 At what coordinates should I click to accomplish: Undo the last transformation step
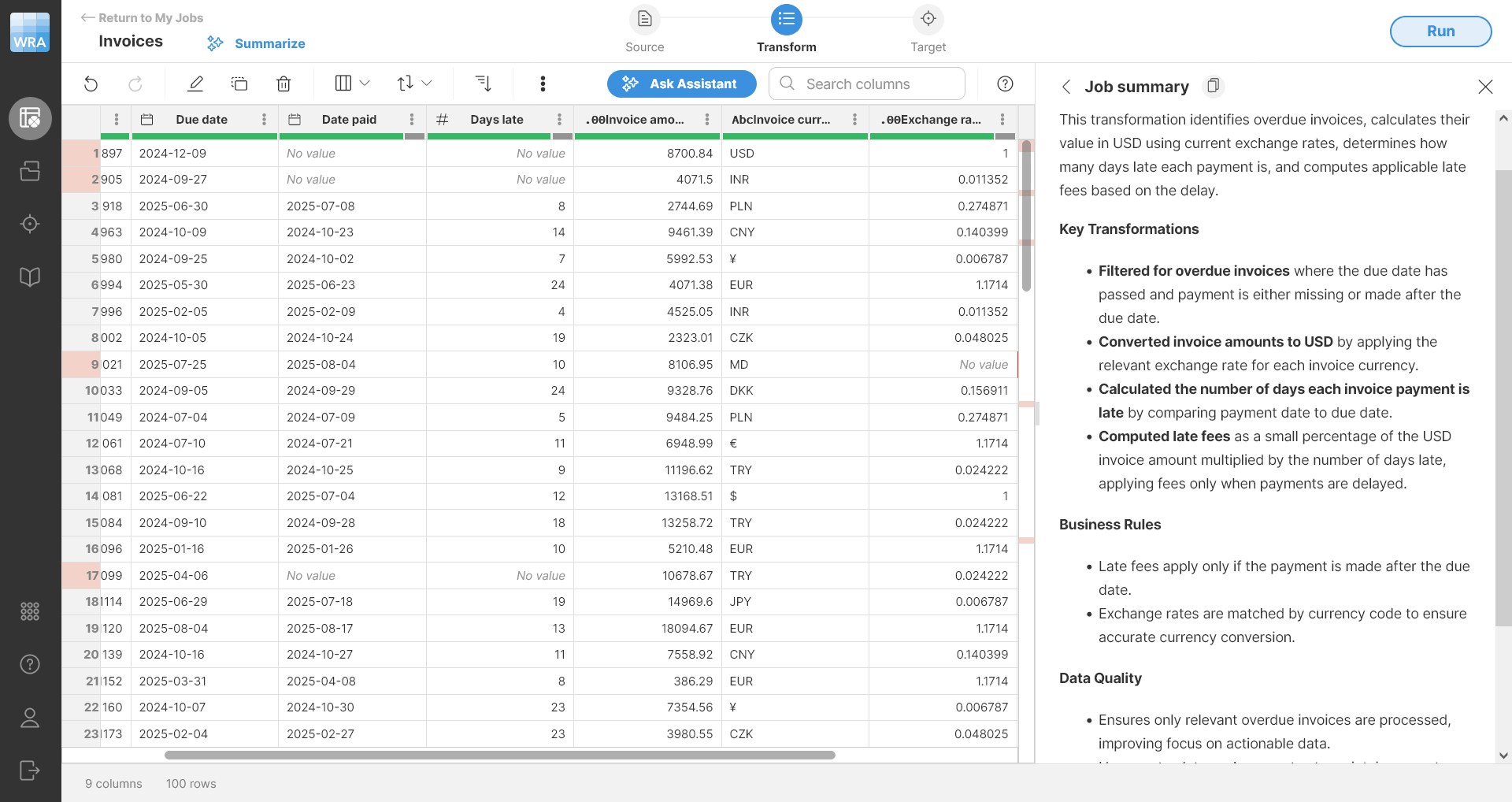91,84
